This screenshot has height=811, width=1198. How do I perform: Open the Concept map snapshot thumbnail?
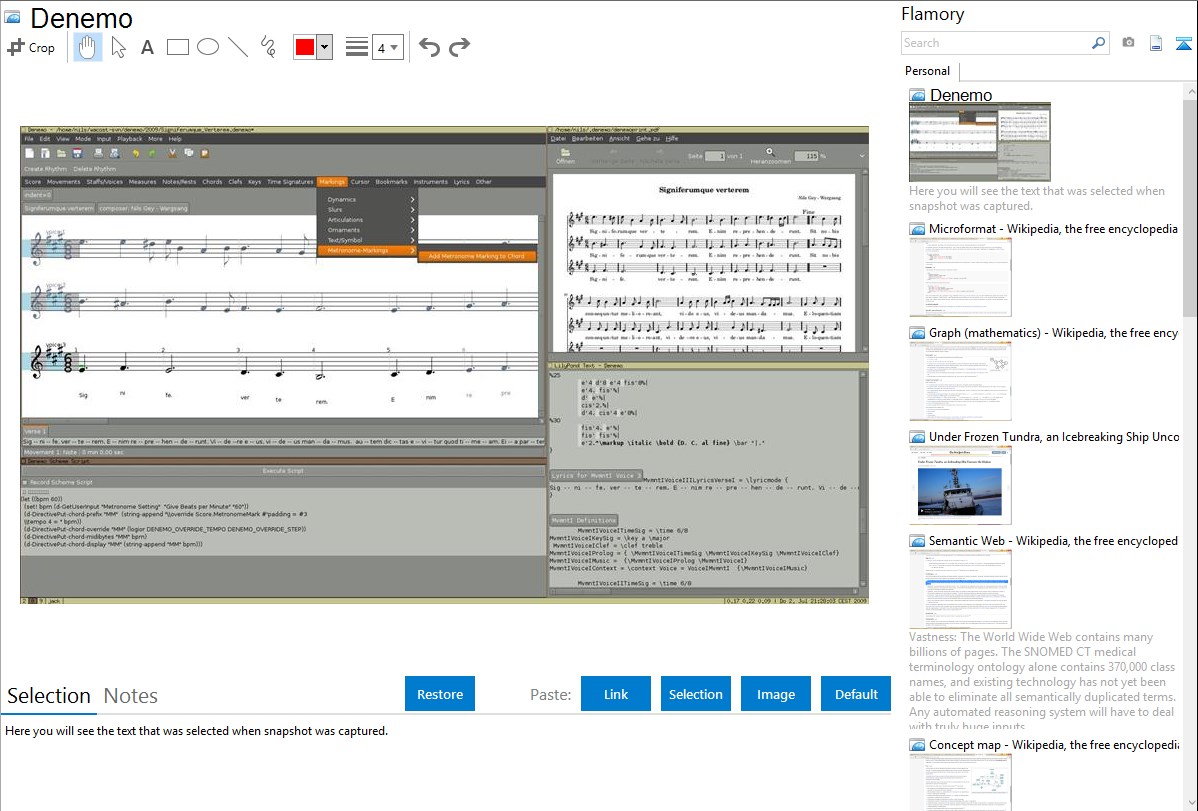(960, 781)
